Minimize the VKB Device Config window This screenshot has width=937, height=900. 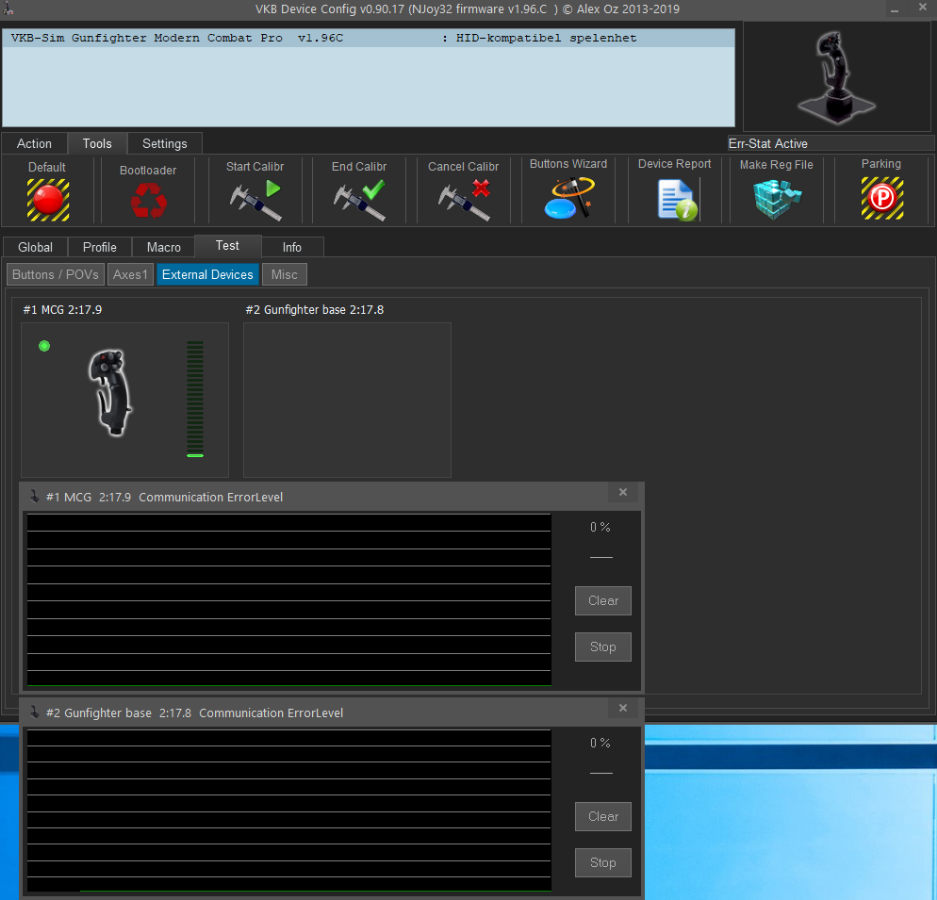[x=895, y=9]
